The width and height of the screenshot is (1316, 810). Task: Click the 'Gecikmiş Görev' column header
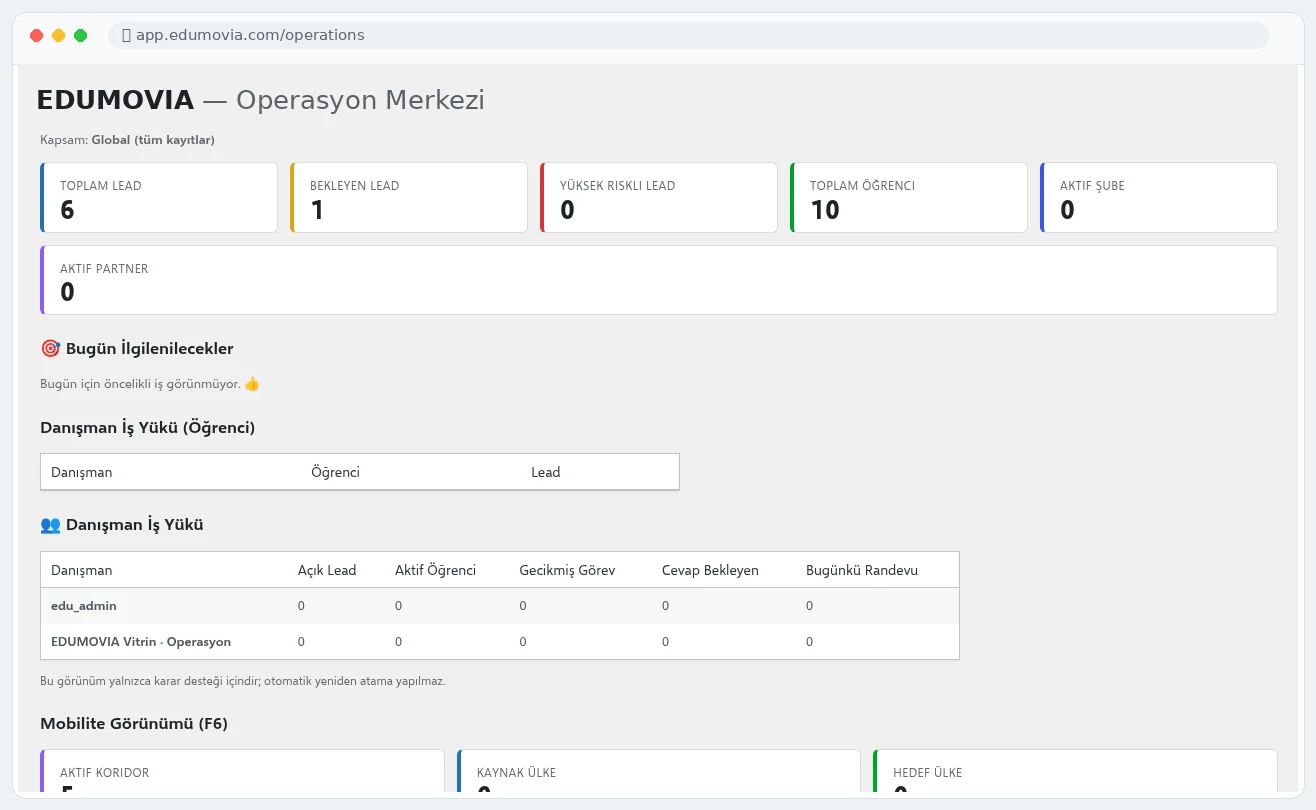pos(567,570)
